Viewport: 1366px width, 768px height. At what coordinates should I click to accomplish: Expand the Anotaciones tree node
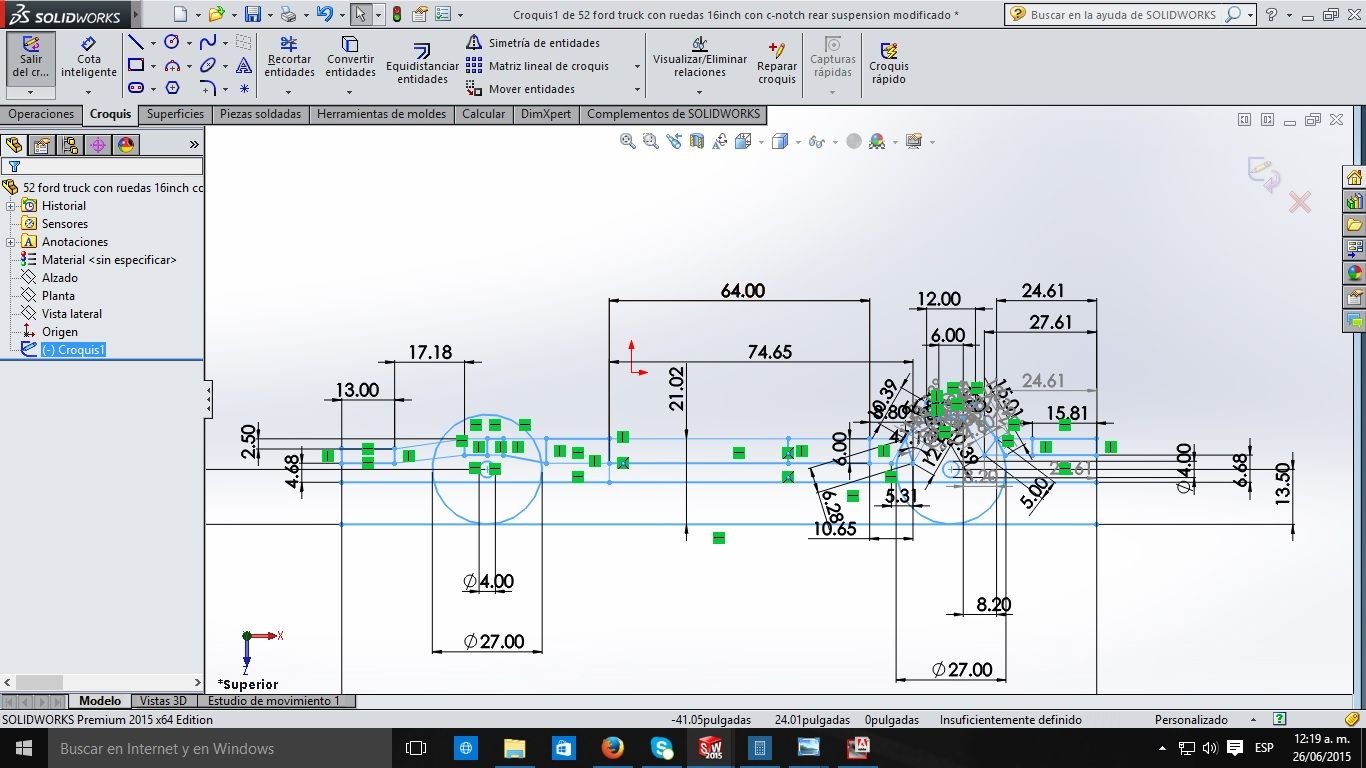(x=11, y=242)
